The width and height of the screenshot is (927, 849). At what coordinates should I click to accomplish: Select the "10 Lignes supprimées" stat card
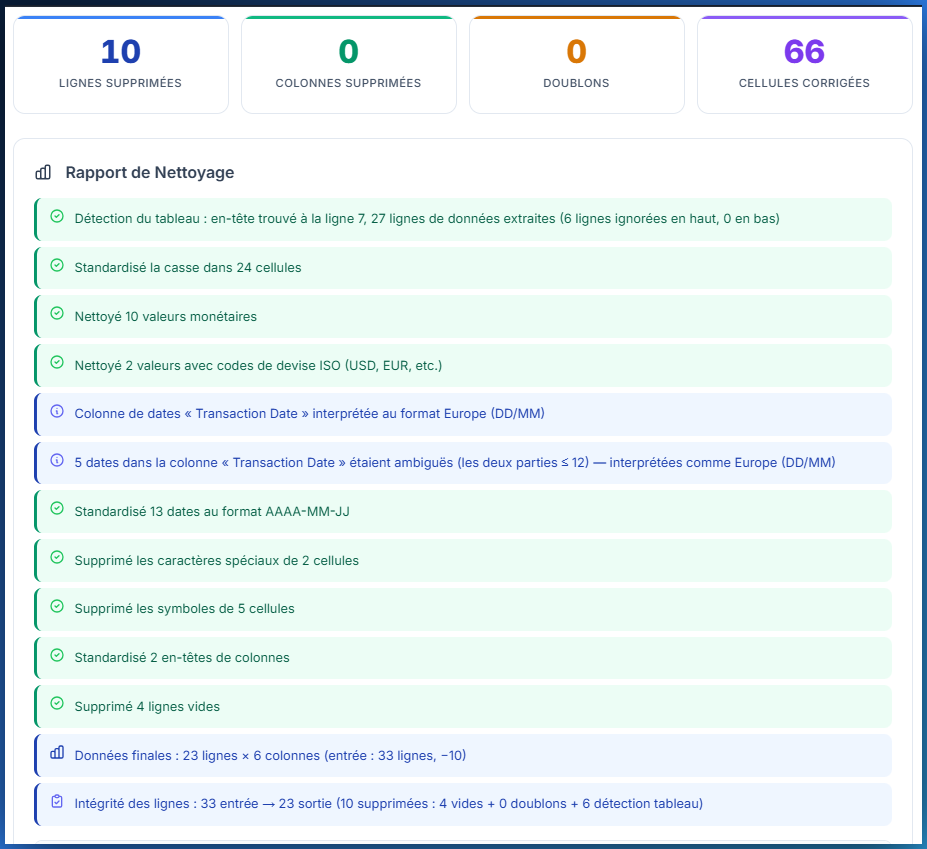click(121, 62)
